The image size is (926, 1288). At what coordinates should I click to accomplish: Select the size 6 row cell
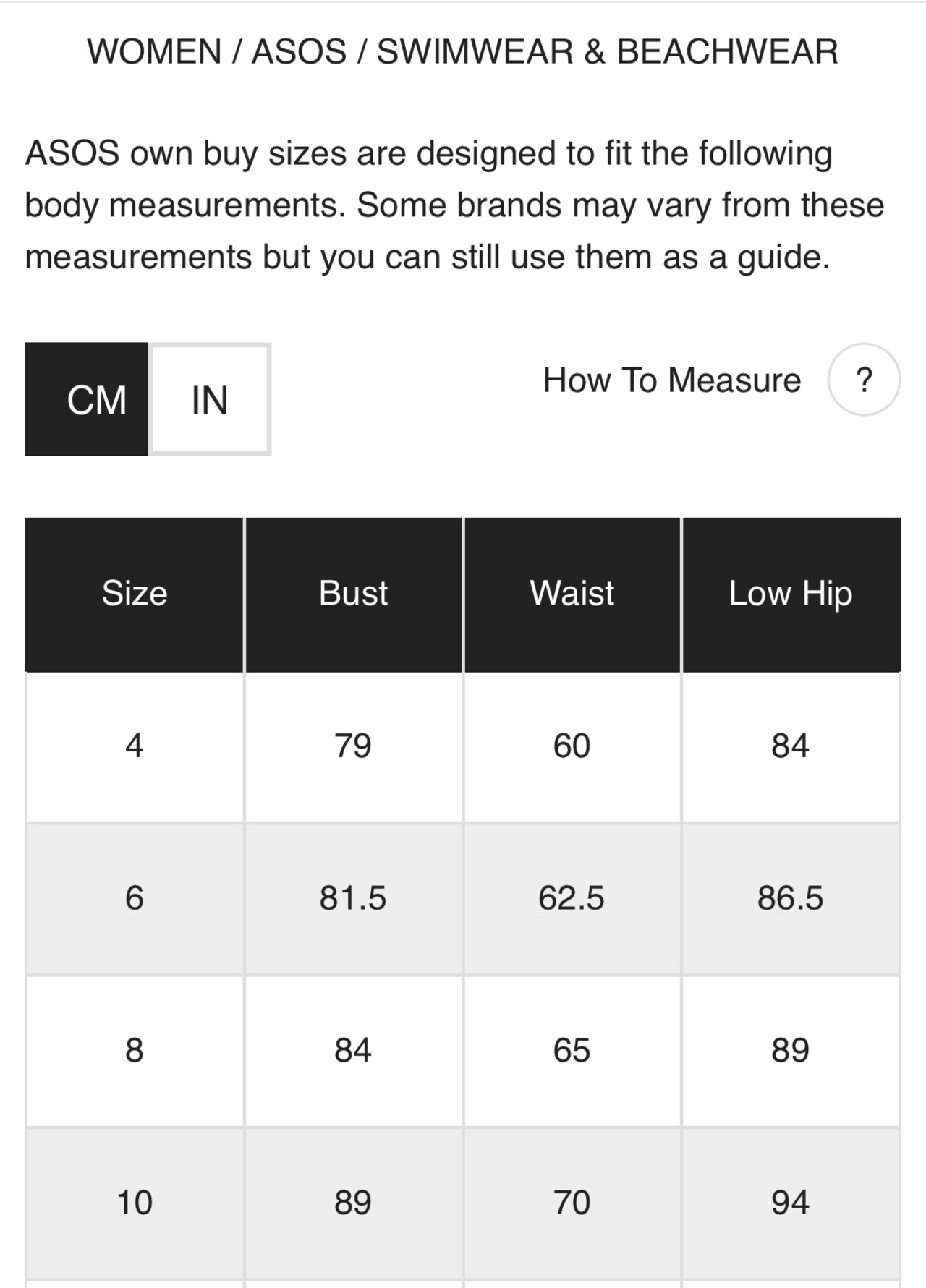coord(135,899)
